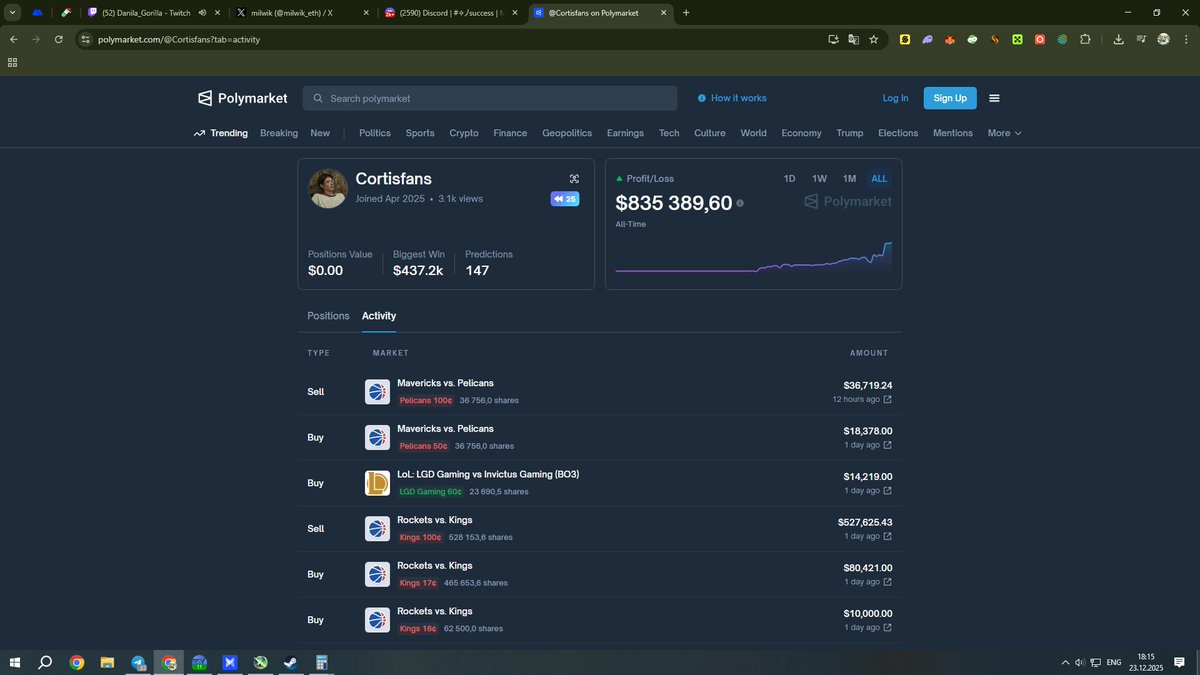Screen dimensions: 1200x675
Task: Click the yellow S extension icon
Action: [x=904, y=39]
